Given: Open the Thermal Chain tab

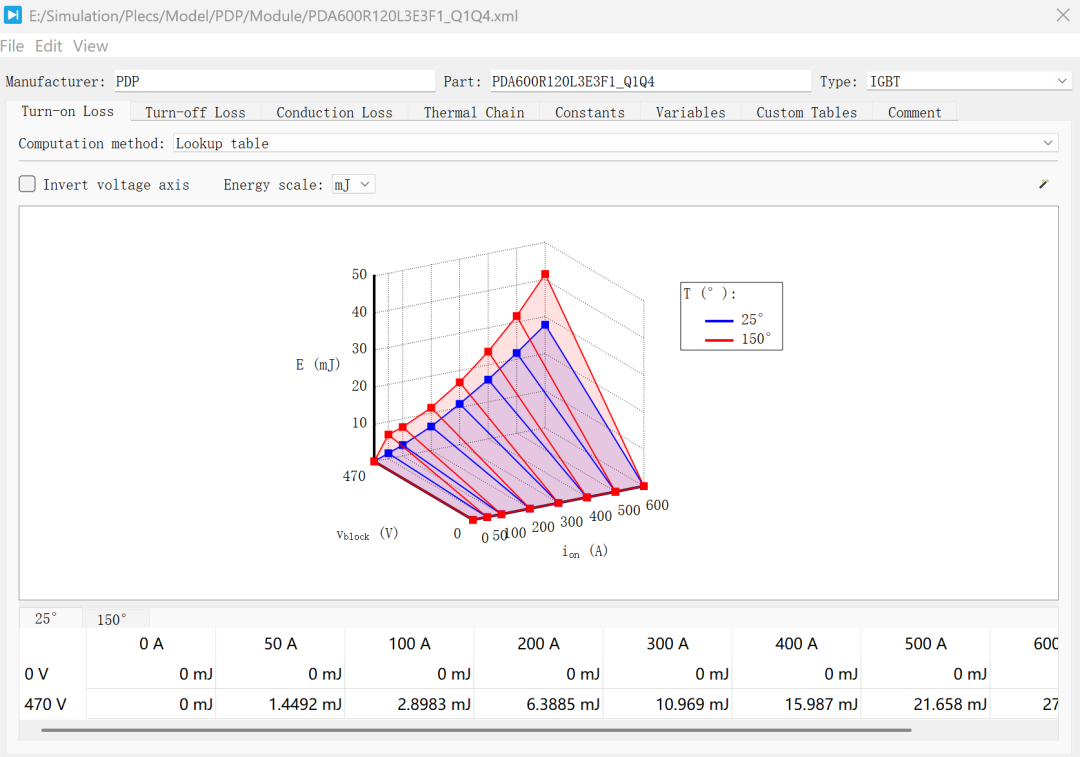Looking at the screenshot, I should tap(474, 112).
